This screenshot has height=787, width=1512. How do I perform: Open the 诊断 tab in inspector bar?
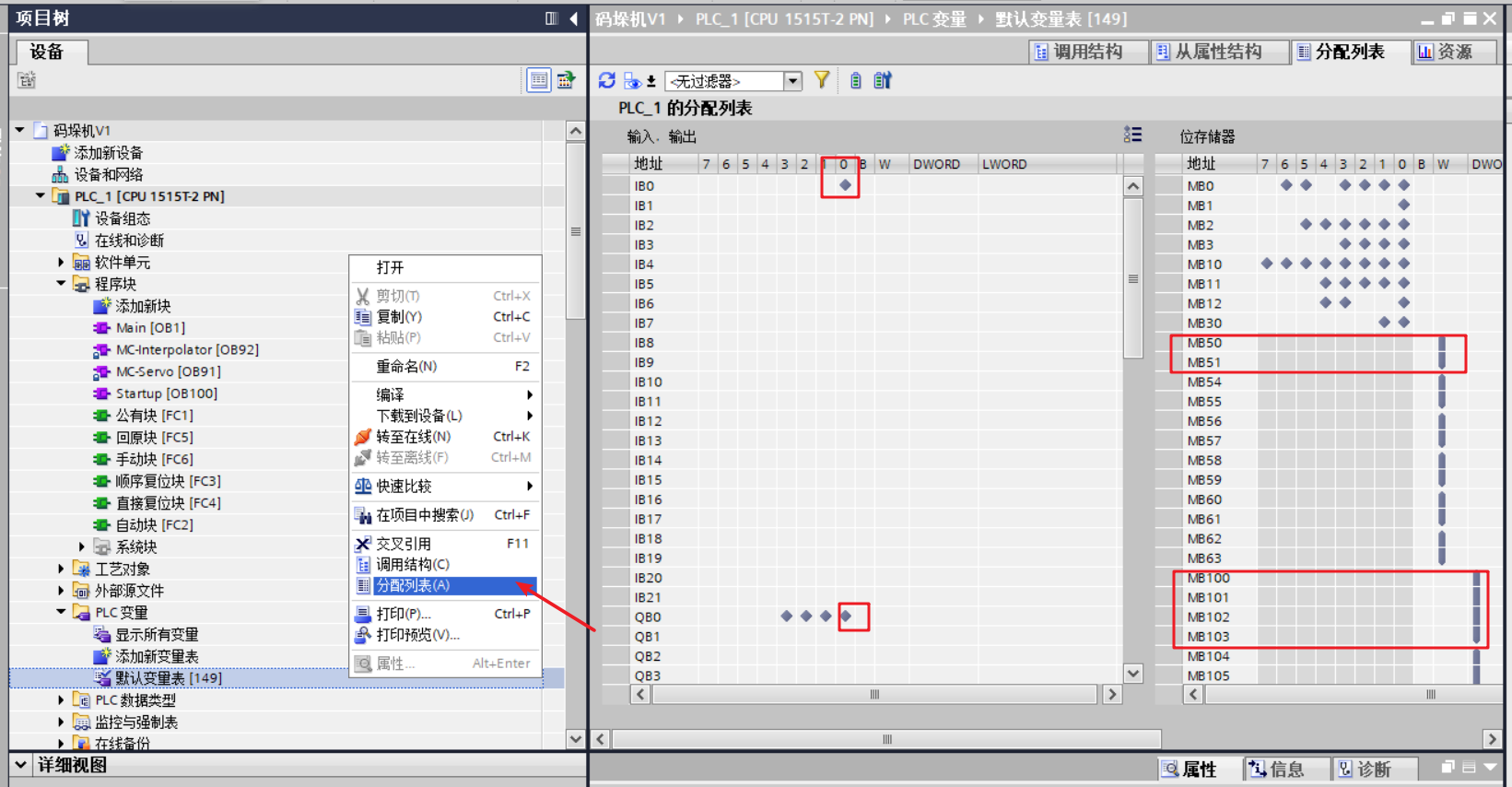click(x=1373, y=769)
